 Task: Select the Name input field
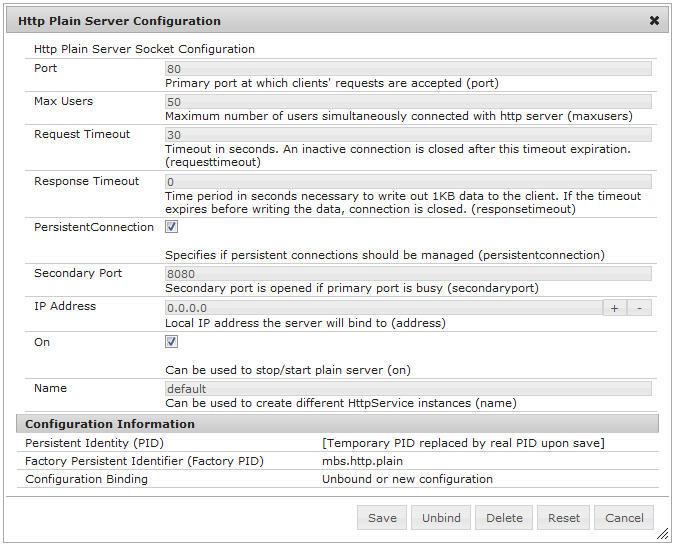(408, 389)
